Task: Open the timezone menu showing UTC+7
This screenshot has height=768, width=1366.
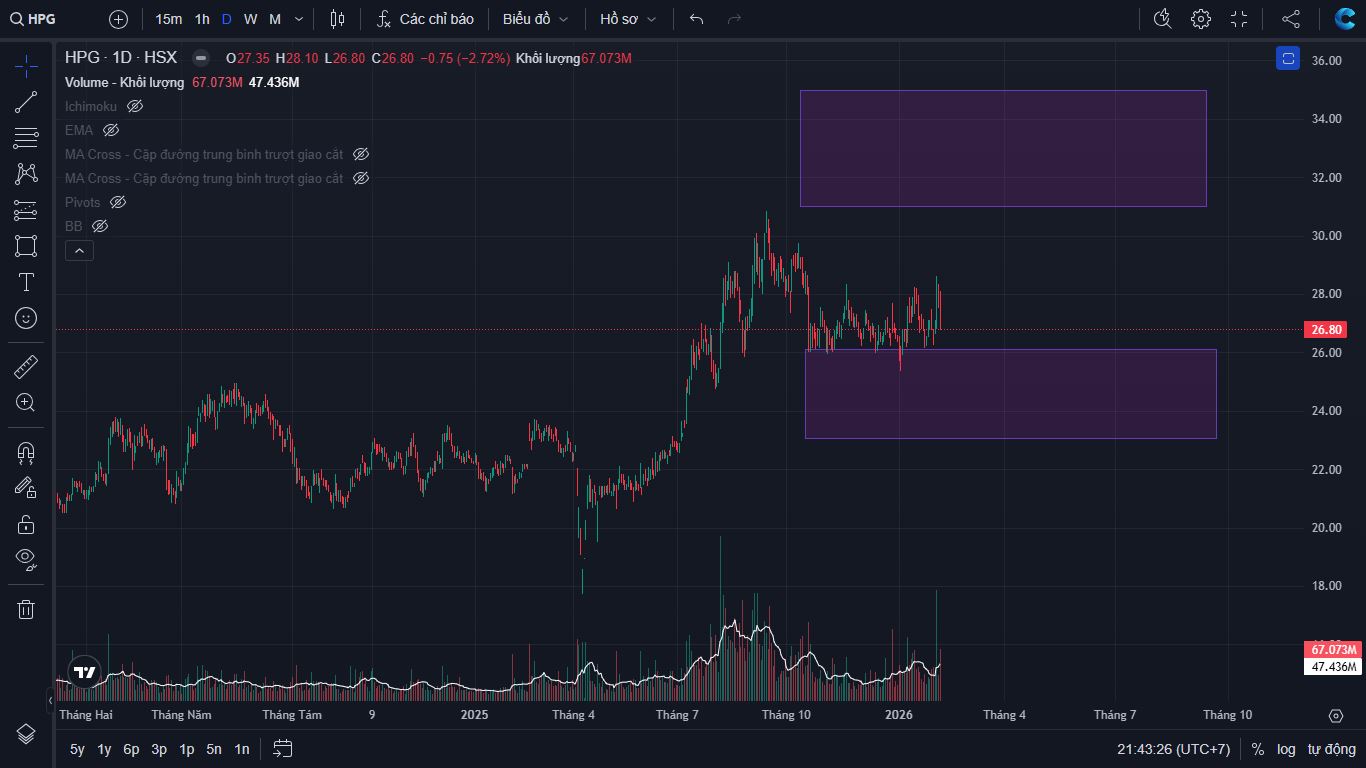Action: [1174, 749]
